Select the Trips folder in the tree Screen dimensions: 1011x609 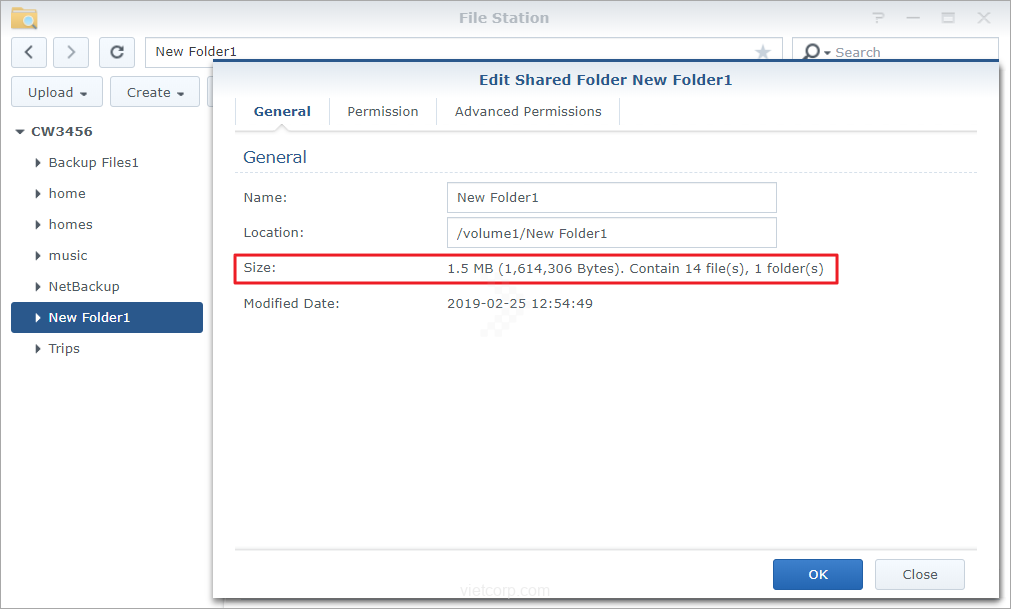point(64,349)
